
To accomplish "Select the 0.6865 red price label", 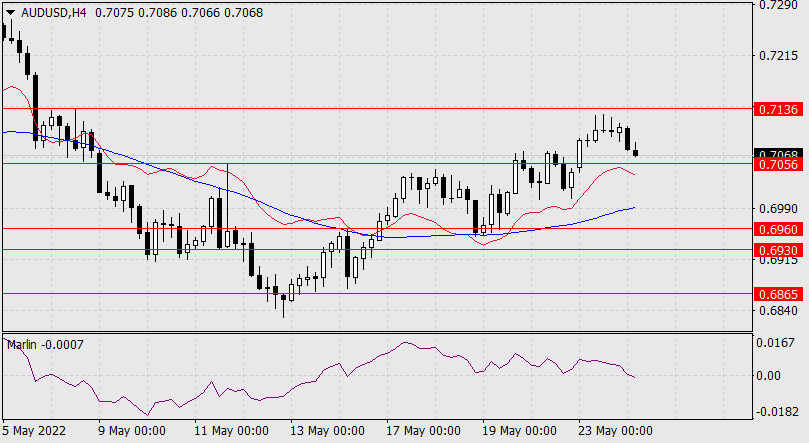I will coord(779,294).
